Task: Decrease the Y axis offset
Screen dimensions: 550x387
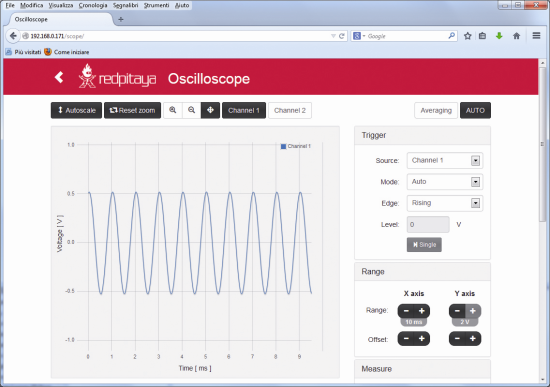Action: point(457,339)
